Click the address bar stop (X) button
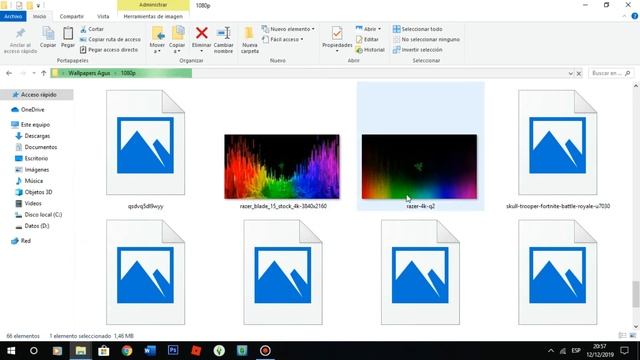The width and height of the screenshot is (640, 360). [x=579, y=73]
